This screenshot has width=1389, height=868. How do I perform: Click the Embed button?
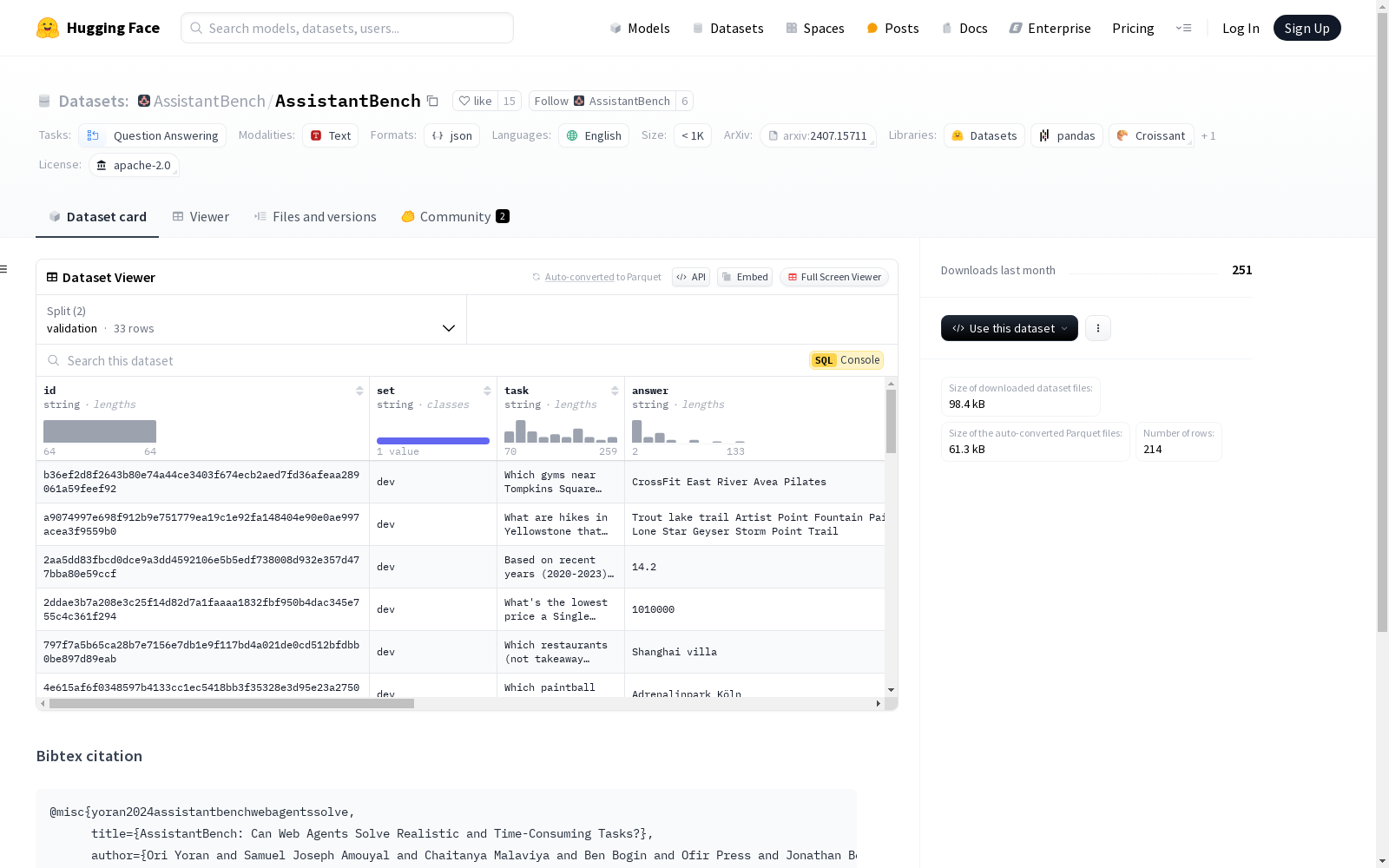point(745,277)
